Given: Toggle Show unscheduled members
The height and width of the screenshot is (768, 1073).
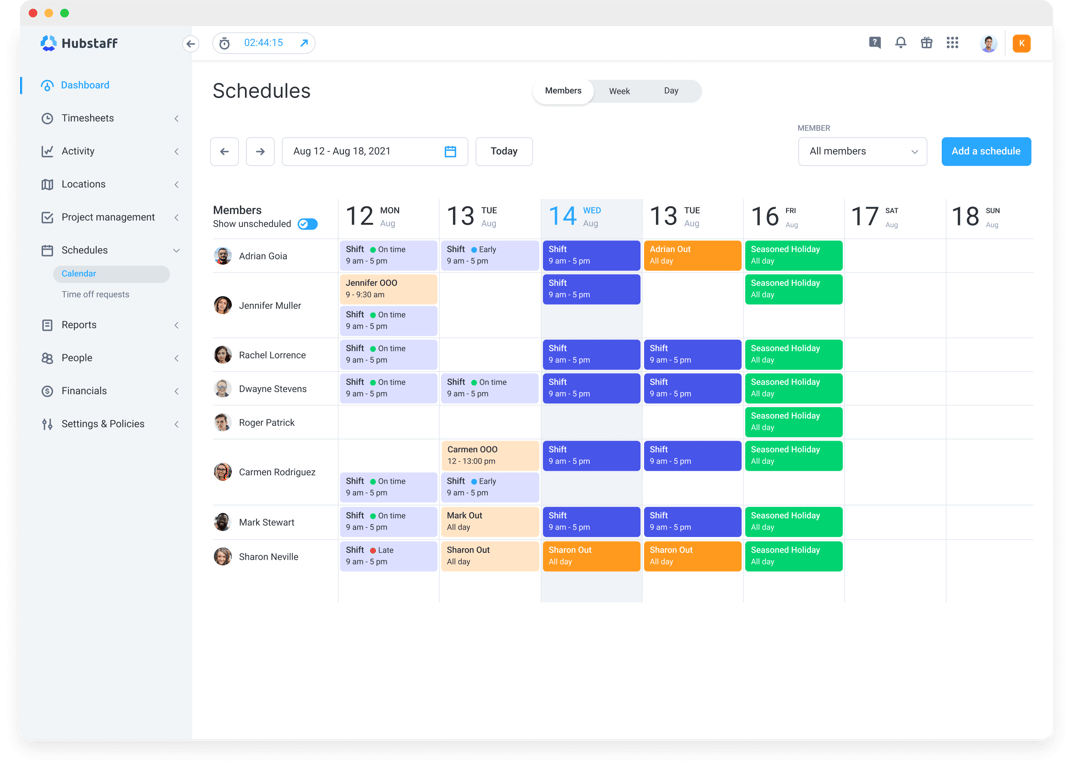Looking at the screenshot, I should click(308, 224).
